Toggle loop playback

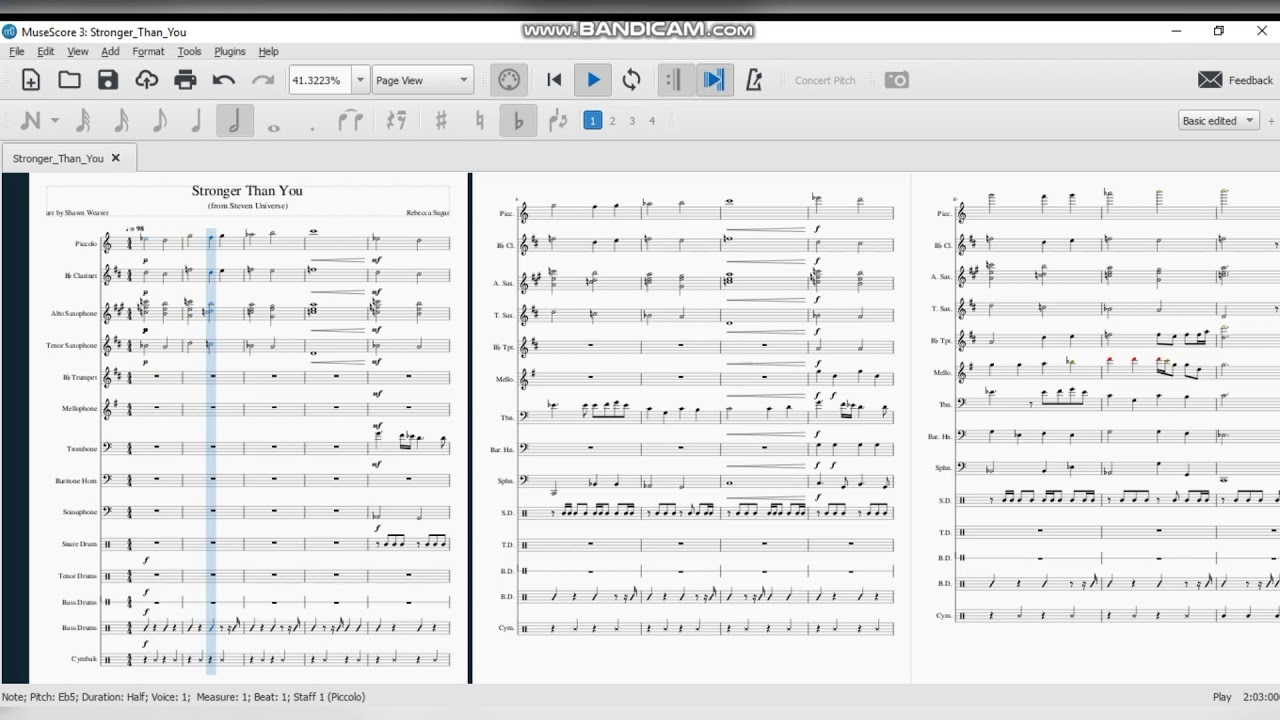pos(631,80)
